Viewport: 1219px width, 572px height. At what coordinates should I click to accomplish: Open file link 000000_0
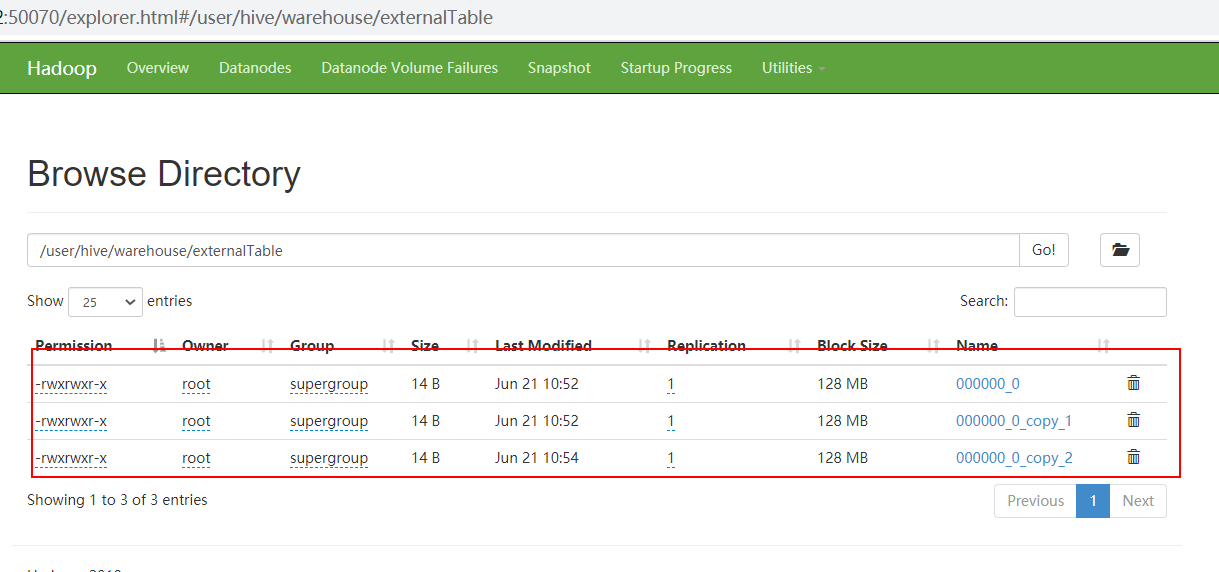(x=988, y=384)
